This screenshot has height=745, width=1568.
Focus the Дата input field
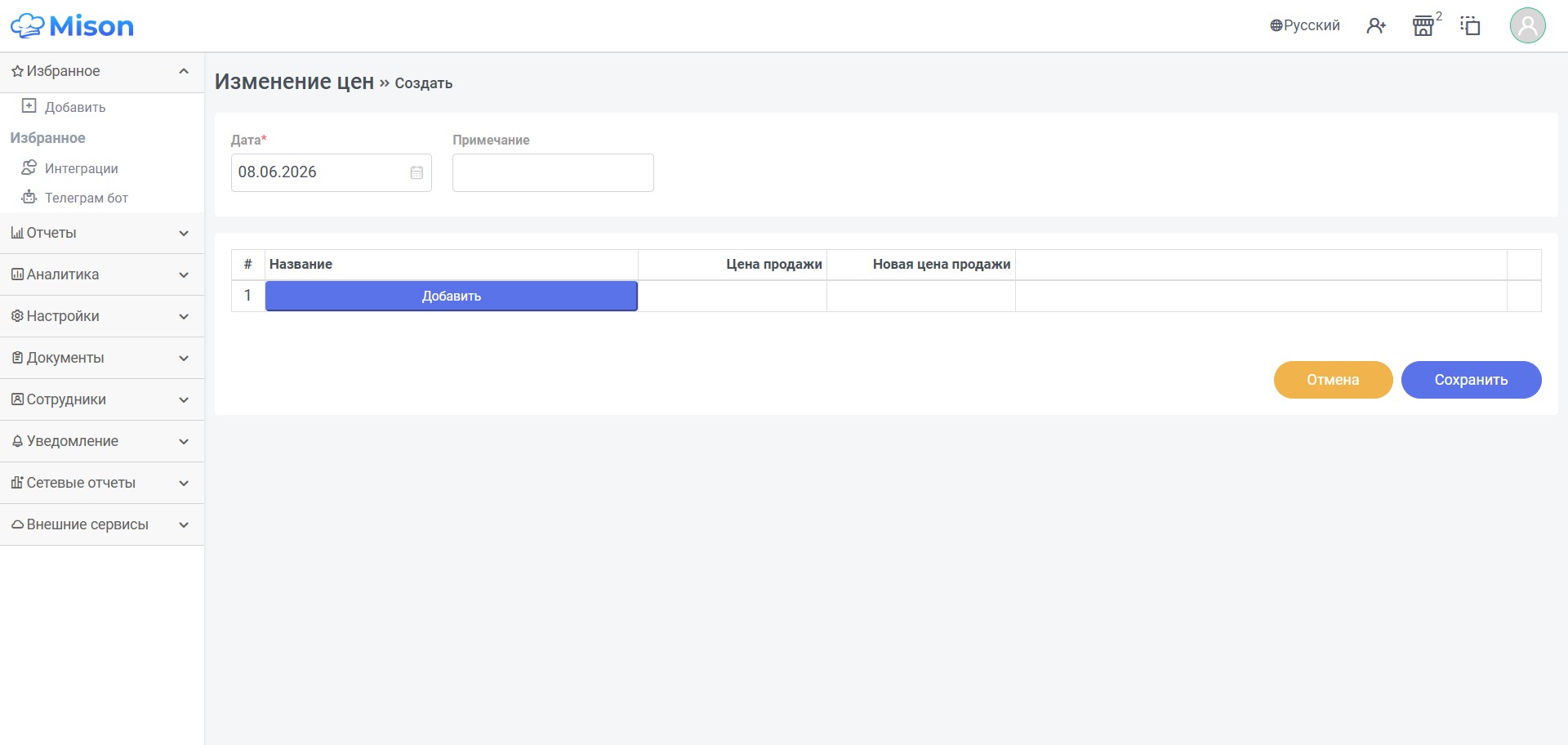point(331,172)
